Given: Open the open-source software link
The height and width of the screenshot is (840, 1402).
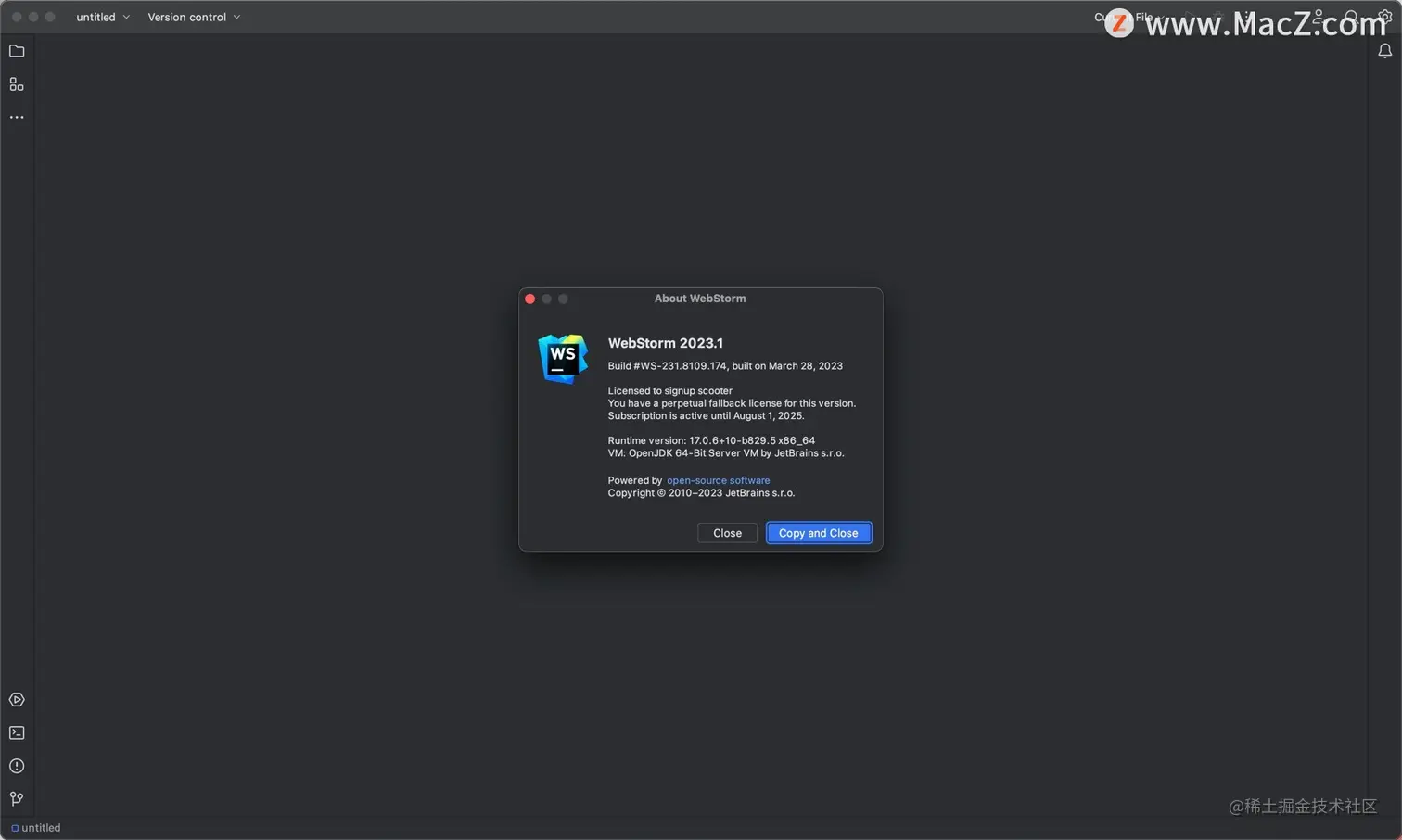Looking at the screenshot, I should tap(718, 480).
